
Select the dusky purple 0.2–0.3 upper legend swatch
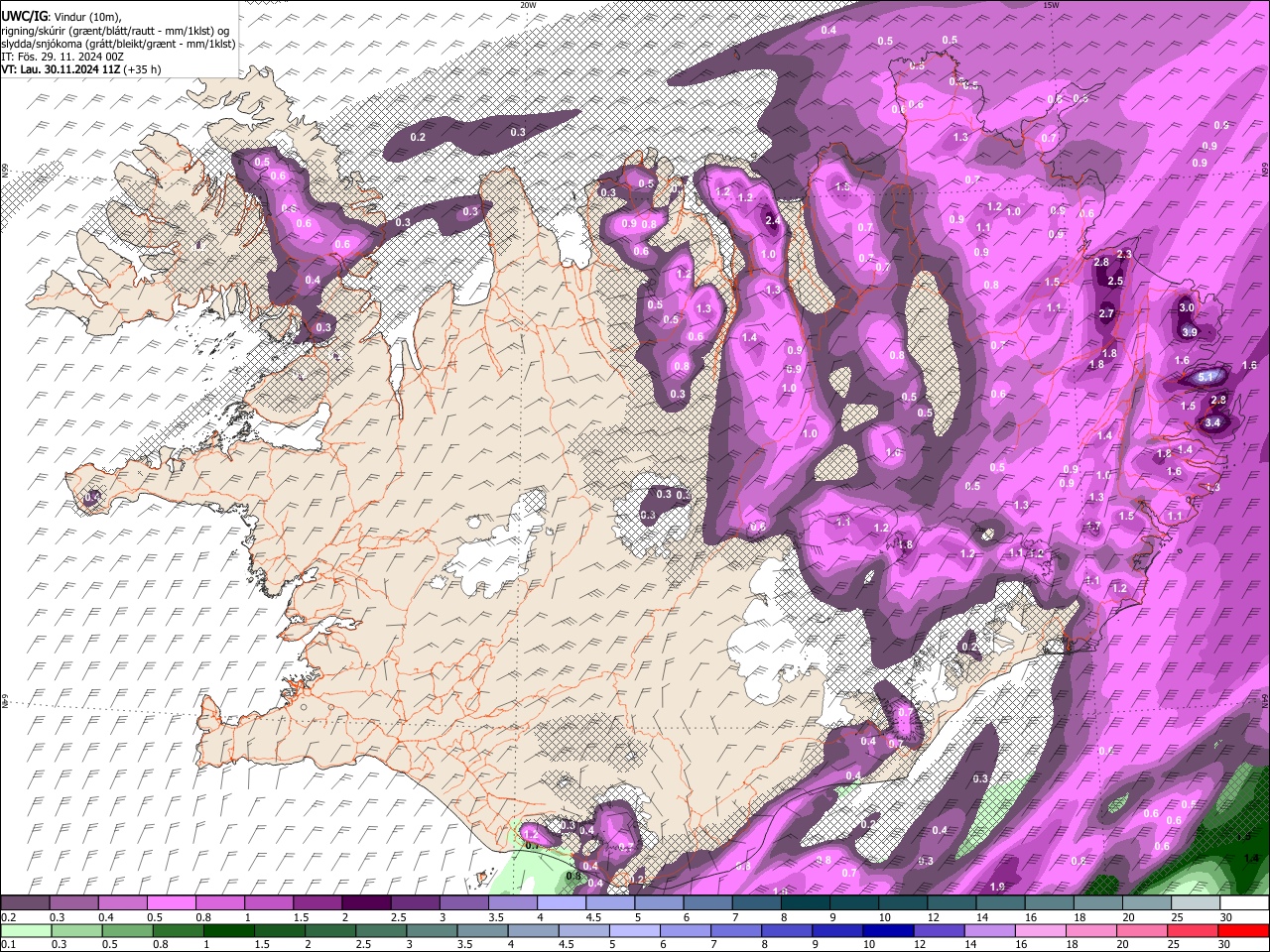pyautogui.click(x=25, y=903)
